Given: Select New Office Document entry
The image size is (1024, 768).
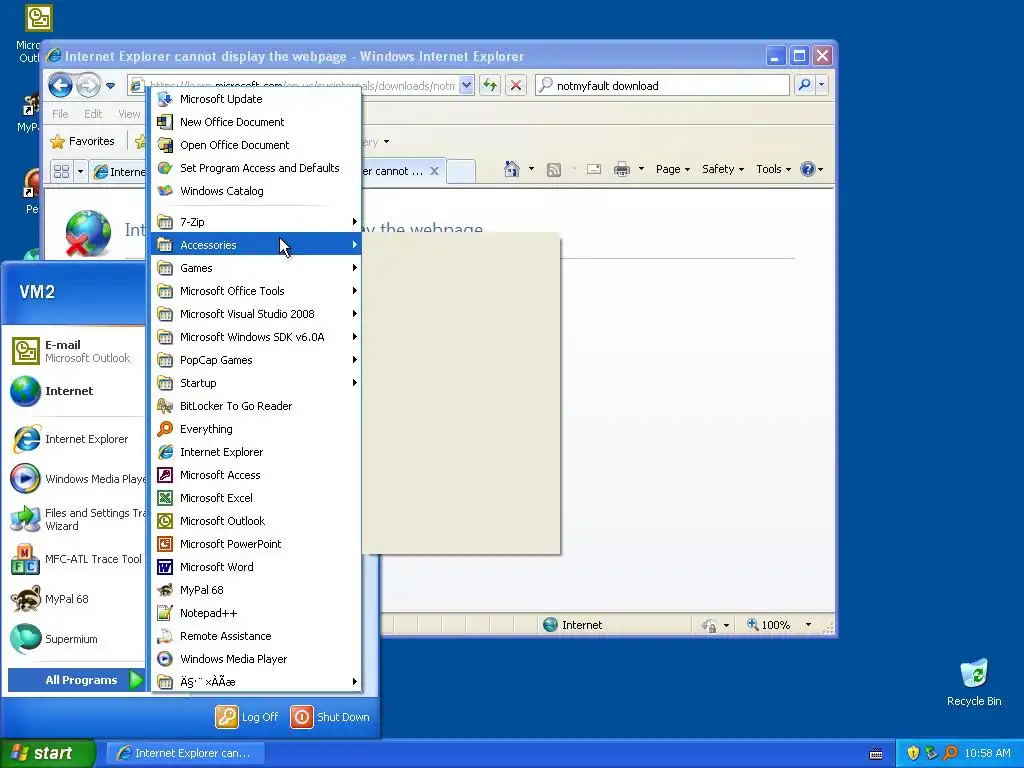Looking at the screenshot, I should pyautogui.click(x=256, y=122).
